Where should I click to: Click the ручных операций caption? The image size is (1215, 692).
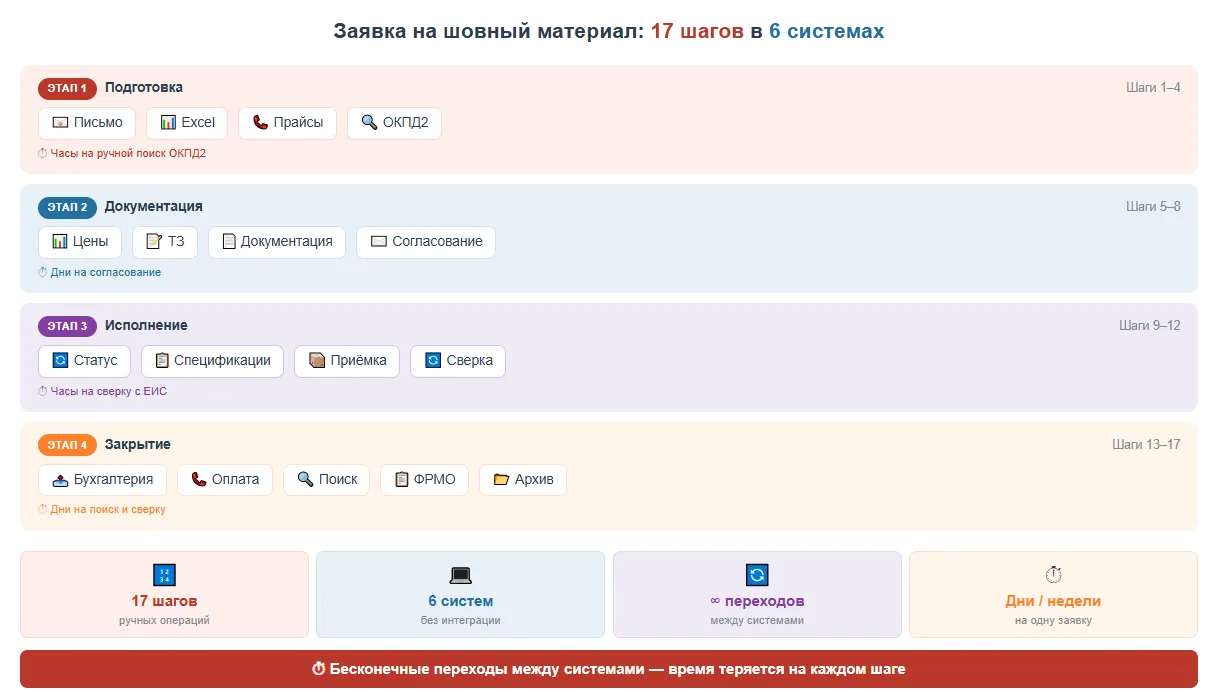point(164,621)
